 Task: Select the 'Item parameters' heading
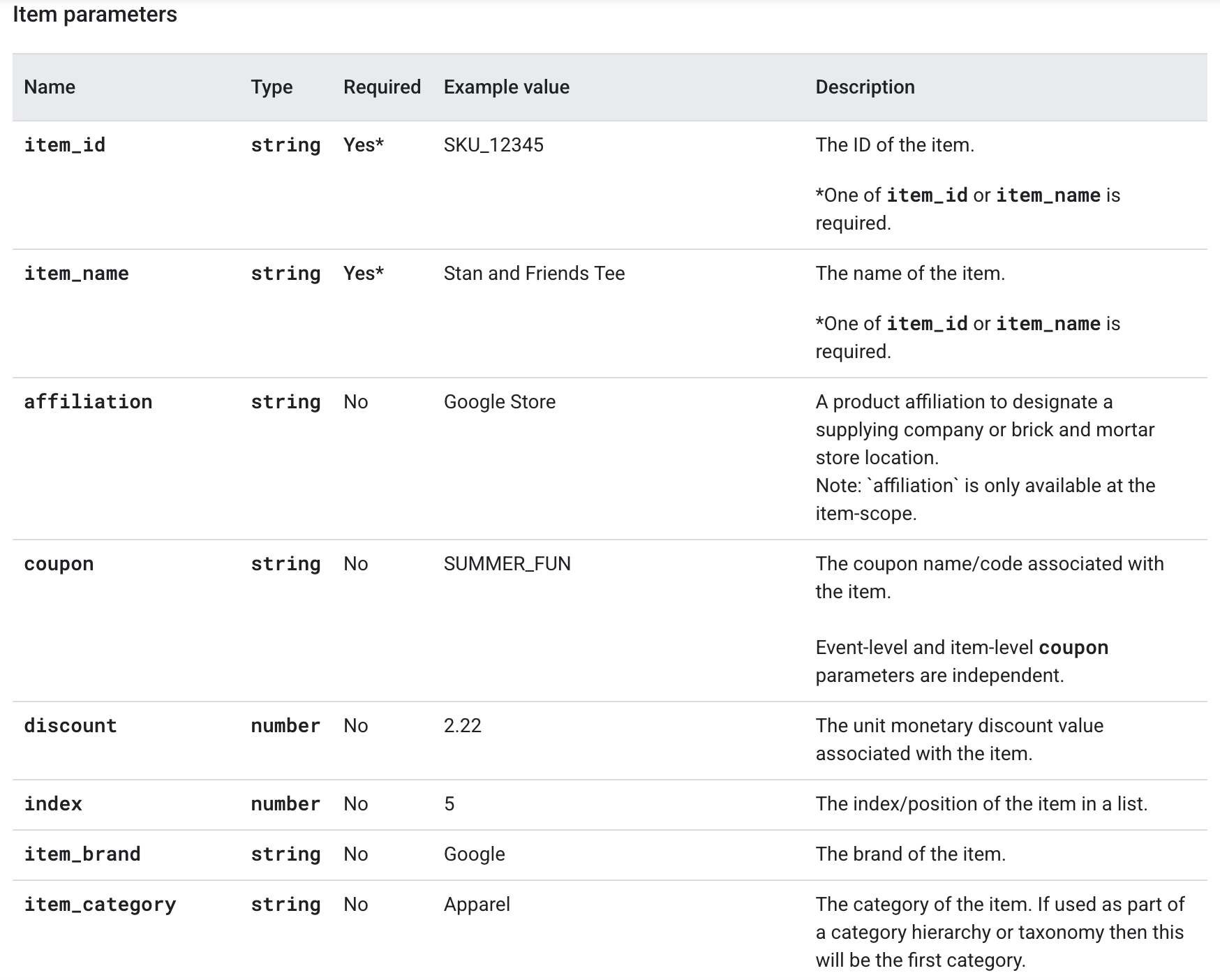(x=95, y=14)
